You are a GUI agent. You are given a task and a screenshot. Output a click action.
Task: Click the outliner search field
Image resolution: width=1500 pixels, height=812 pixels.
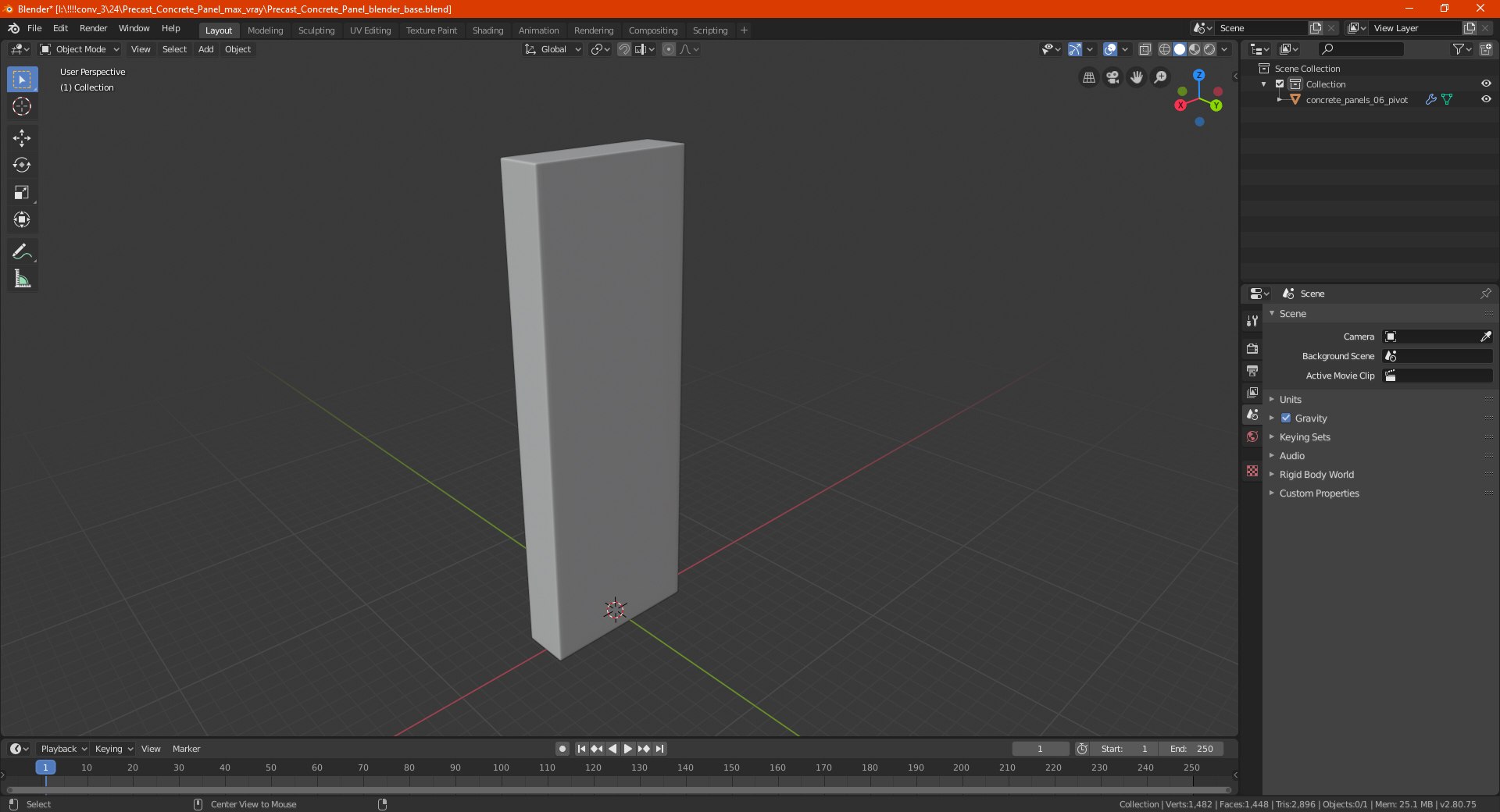tap(1360, 49)
